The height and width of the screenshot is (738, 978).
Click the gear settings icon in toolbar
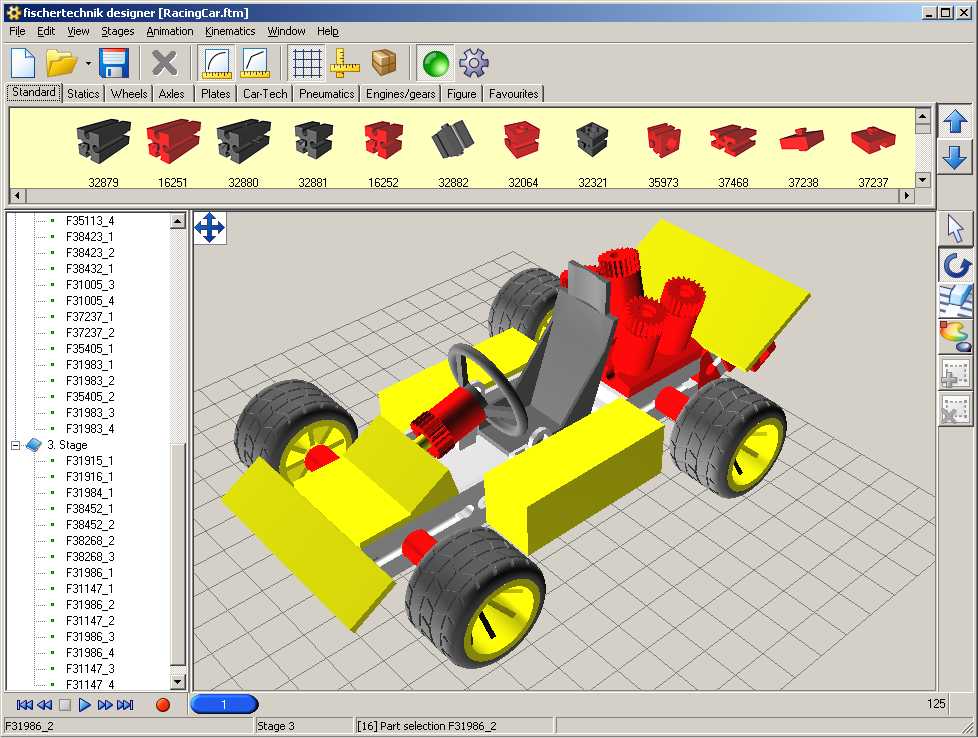click(x=473, y=64)
